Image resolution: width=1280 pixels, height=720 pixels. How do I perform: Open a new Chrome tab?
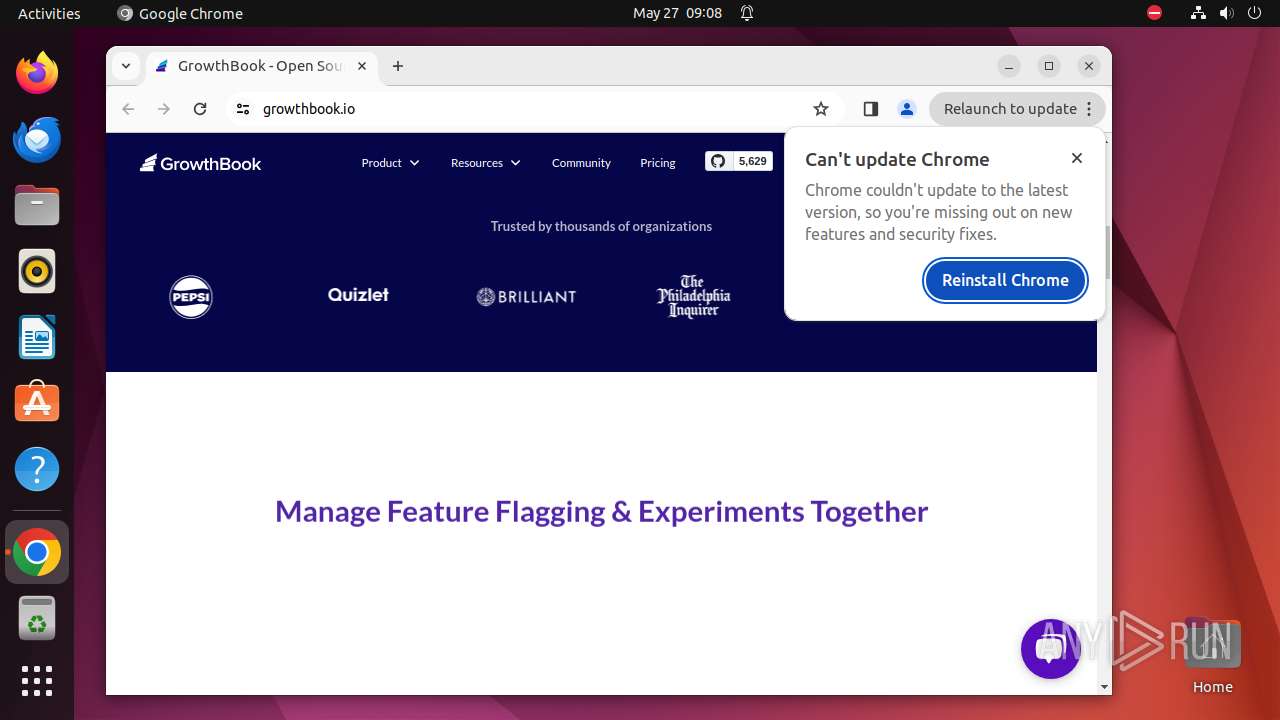[398, 66]
